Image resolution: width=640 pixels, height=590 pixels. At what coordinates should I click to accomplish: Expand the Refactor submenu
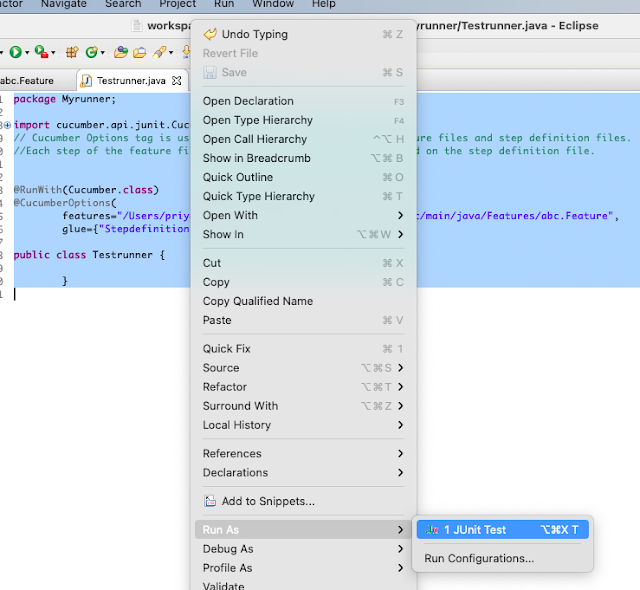303,387
